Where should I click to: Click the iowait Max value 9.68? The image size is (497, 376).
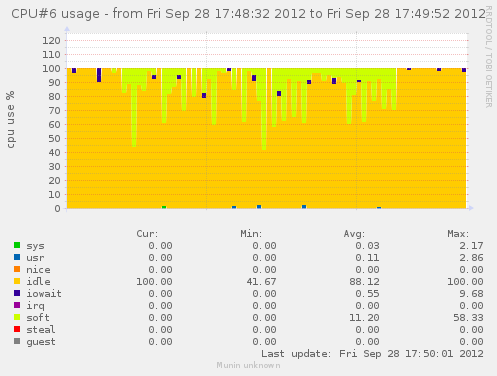coord(471,294)
